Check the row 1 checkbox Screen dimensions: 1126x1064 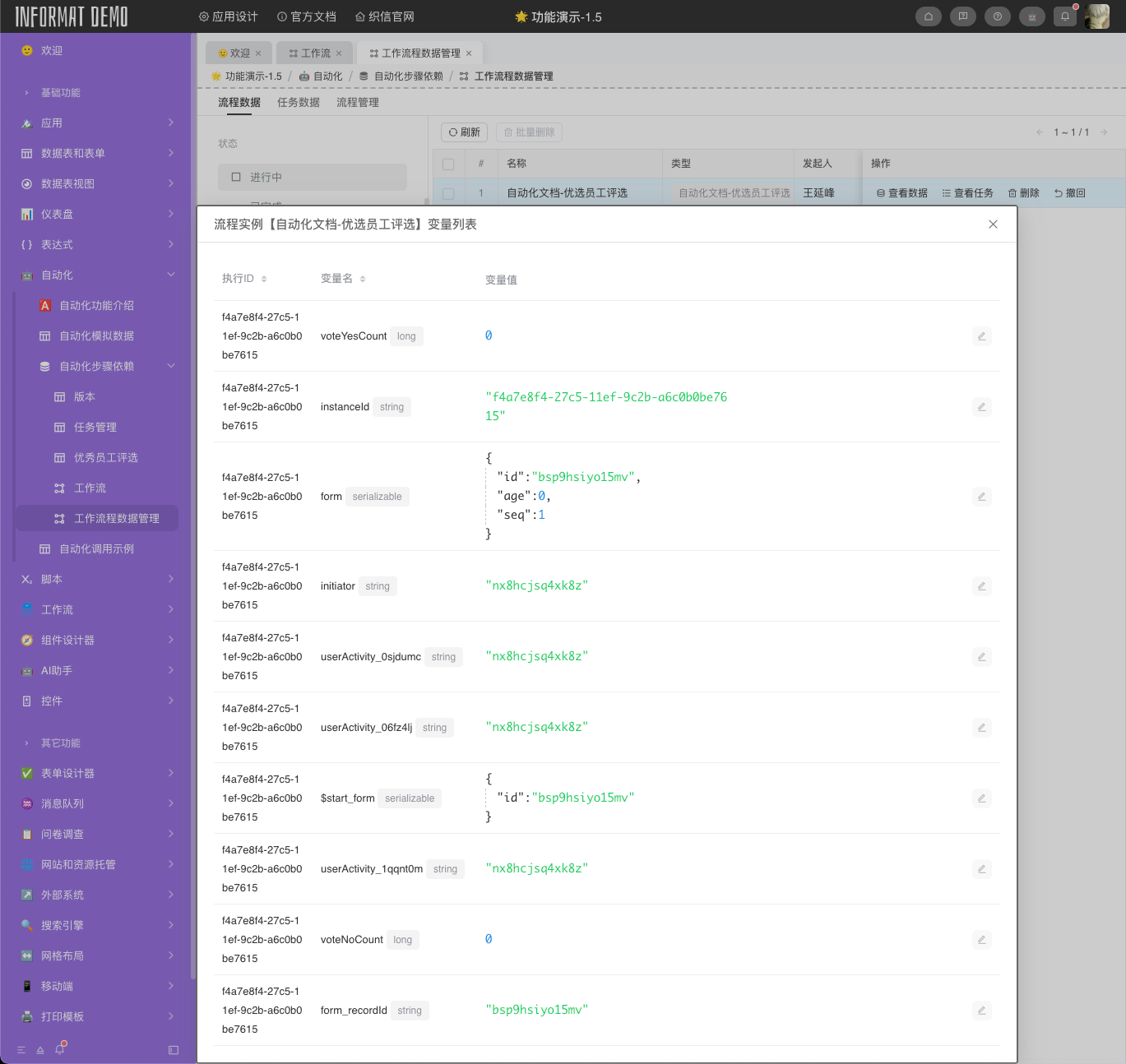[x=448, y=193]
